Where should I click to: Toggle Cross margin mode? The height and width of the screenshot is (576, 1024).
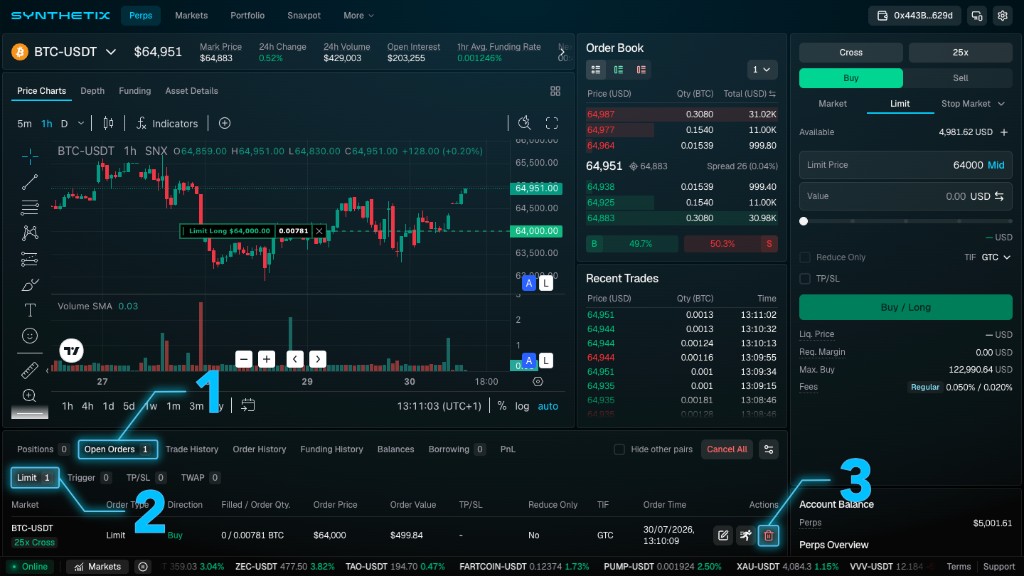tap(851, 52)
